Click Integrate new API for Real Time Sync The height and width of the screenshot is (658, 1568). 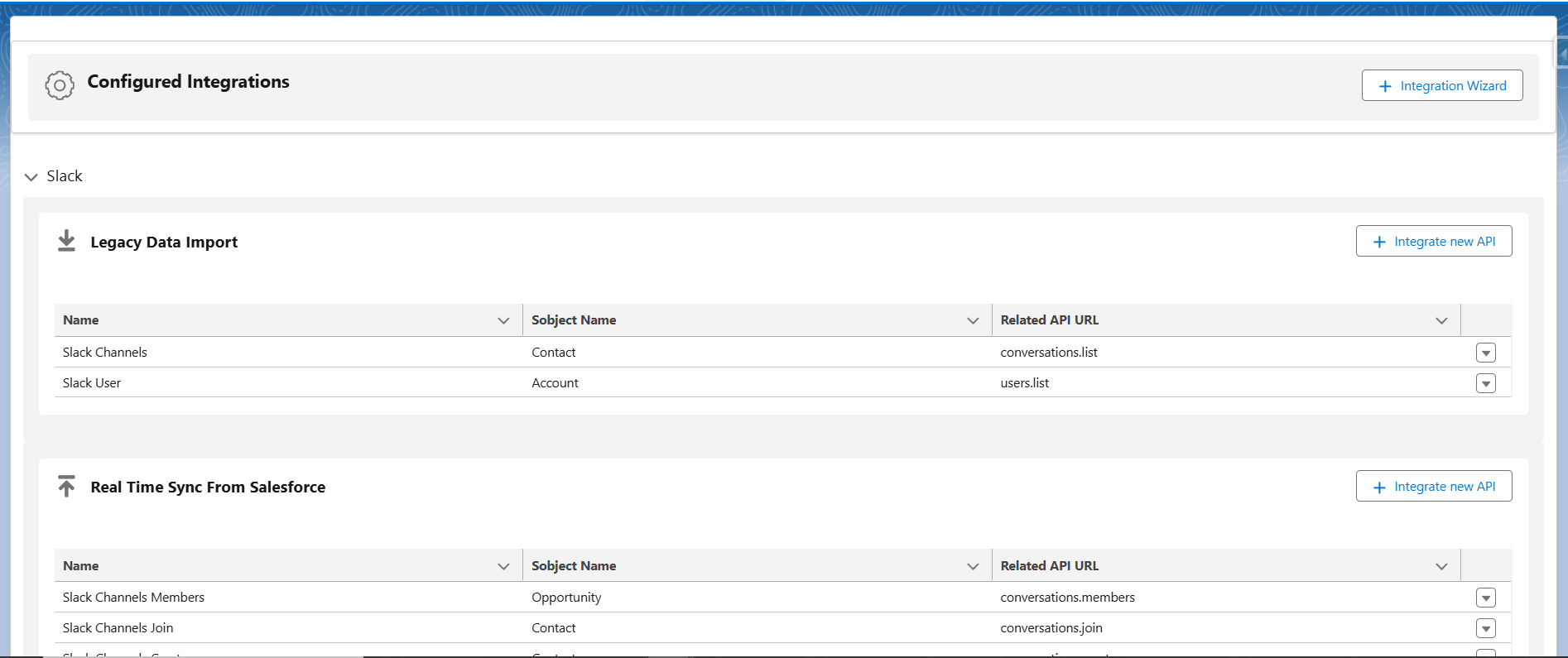point(1434,486)
